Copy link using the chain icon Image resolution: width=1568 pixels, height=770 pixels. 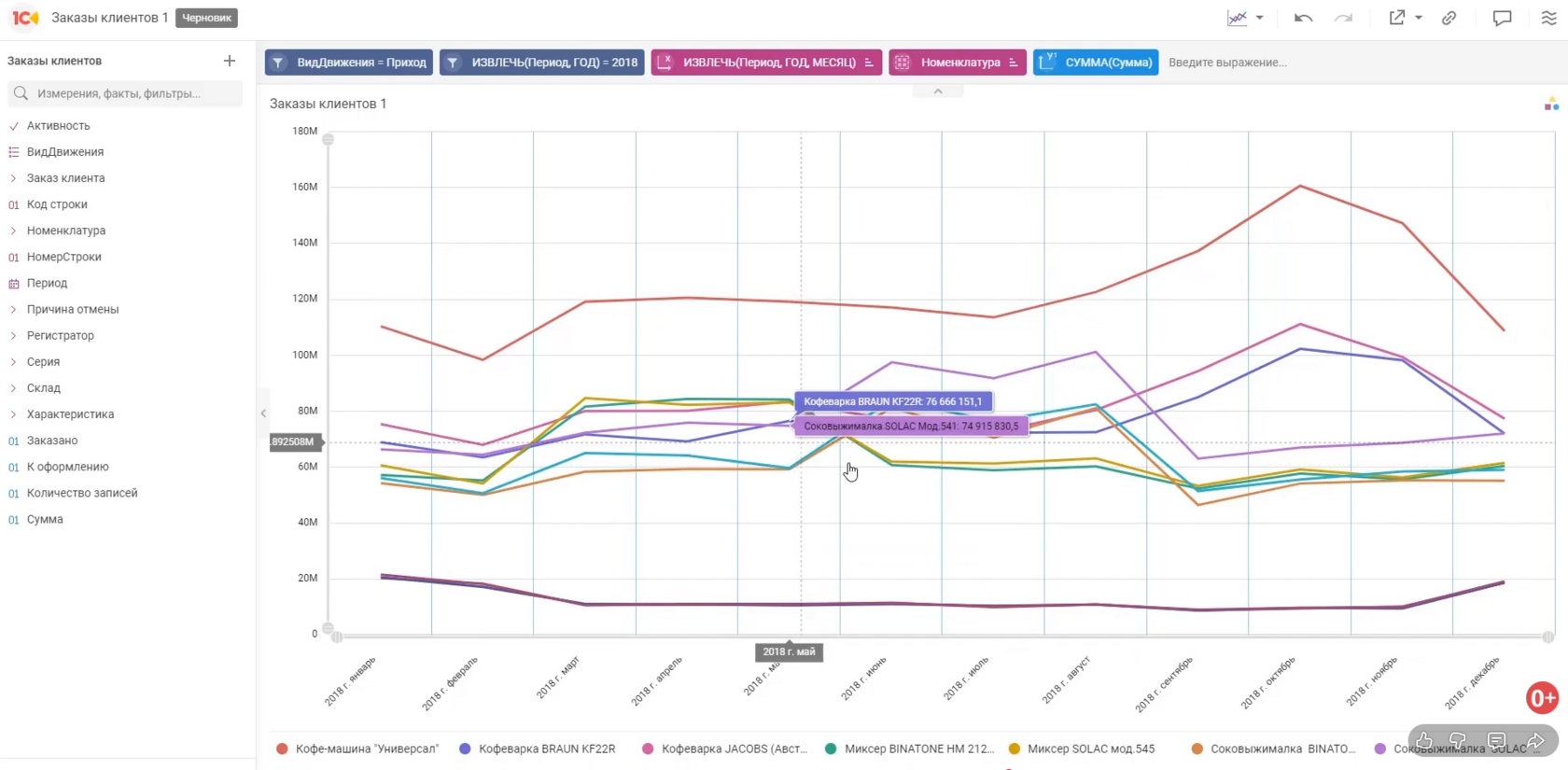[x=1449, y=18]
